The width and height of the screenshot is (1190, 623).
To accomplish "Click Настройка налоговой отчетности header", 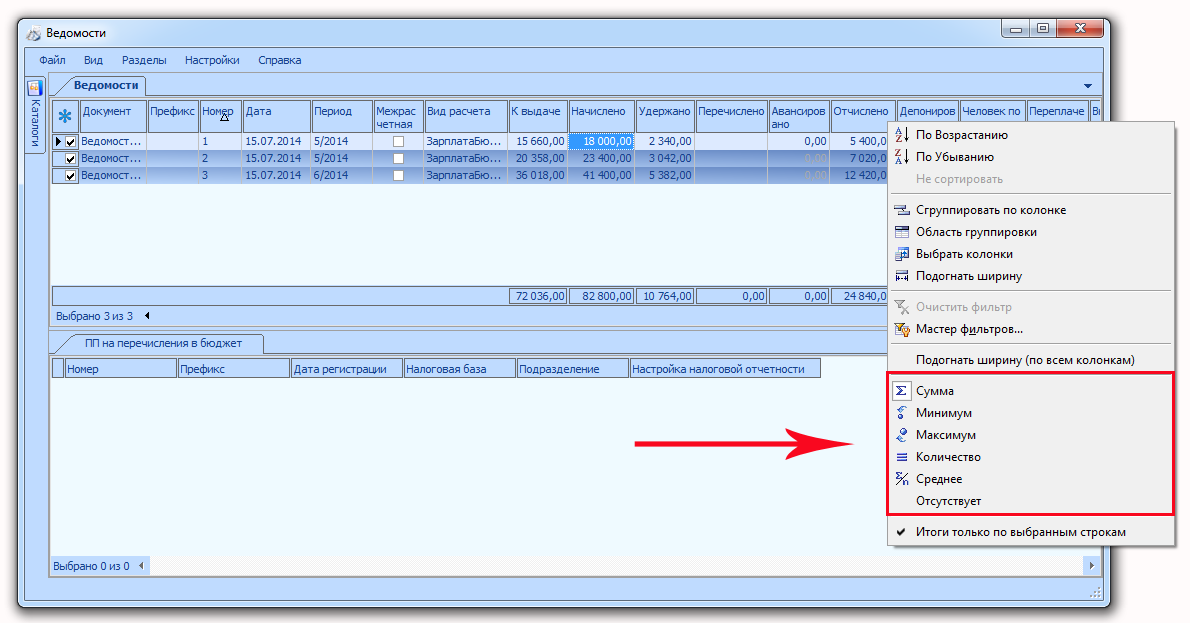I will [725, 369].
